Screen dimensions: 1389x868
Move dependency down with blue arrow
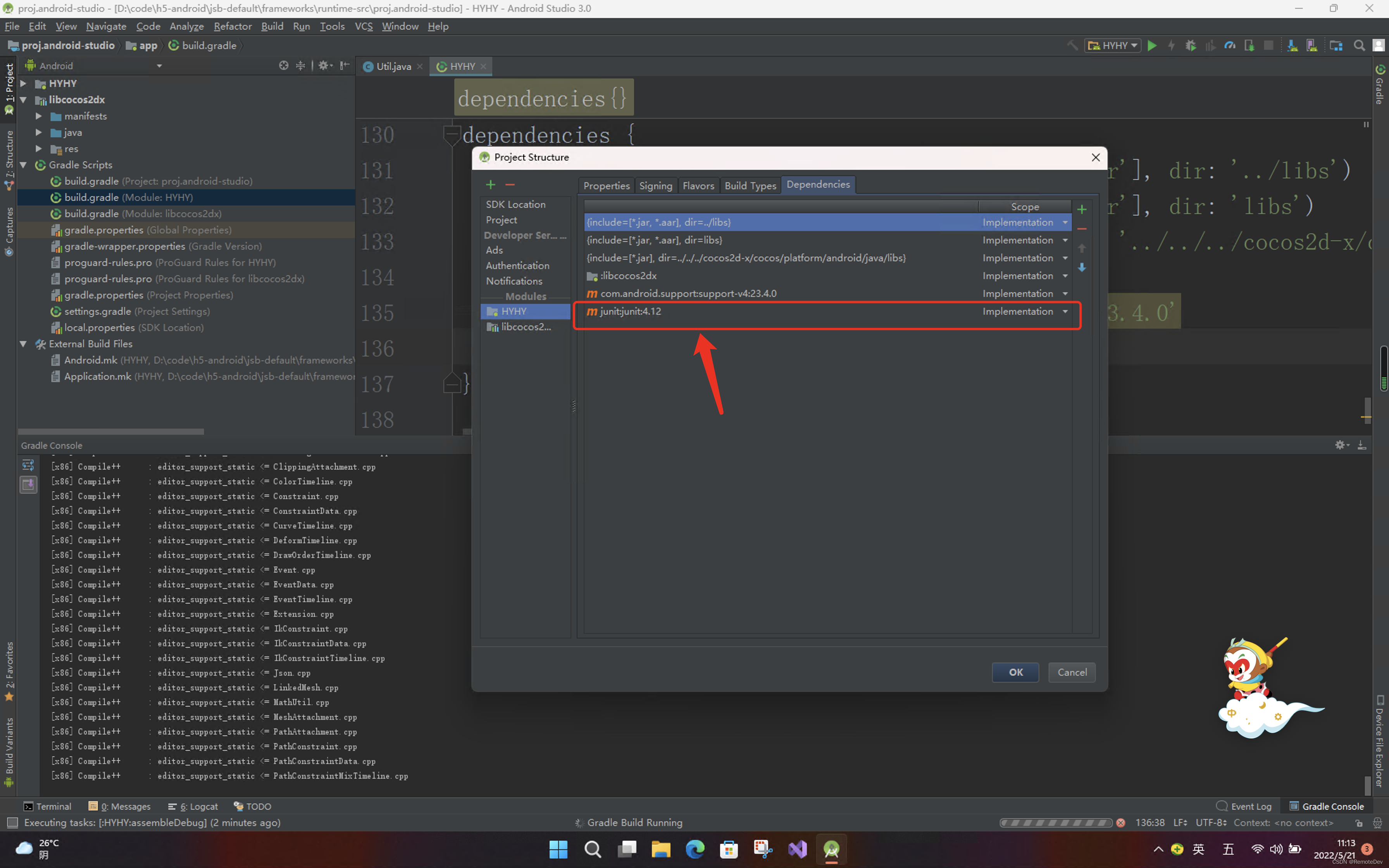(x=1082, y=267)
